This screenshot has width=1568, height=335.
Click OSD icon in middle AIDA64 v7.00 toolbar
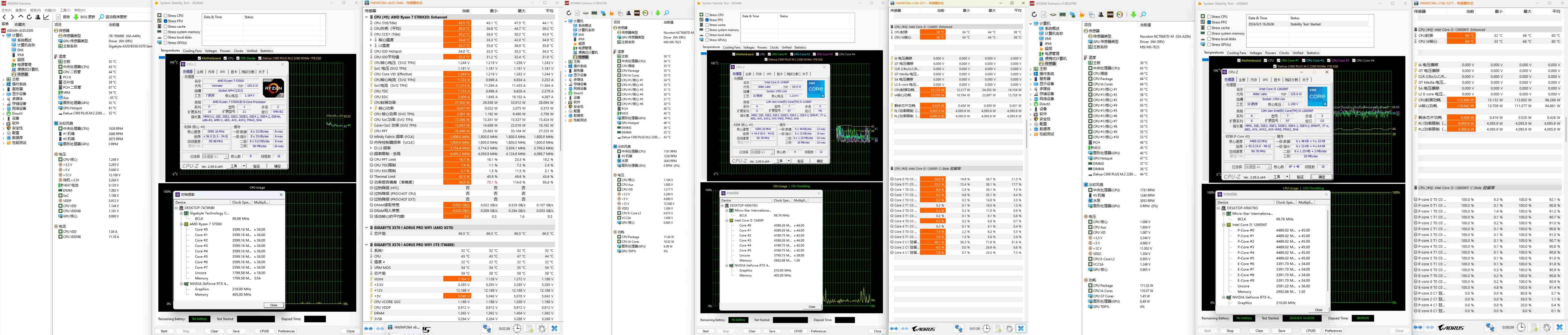637,13
